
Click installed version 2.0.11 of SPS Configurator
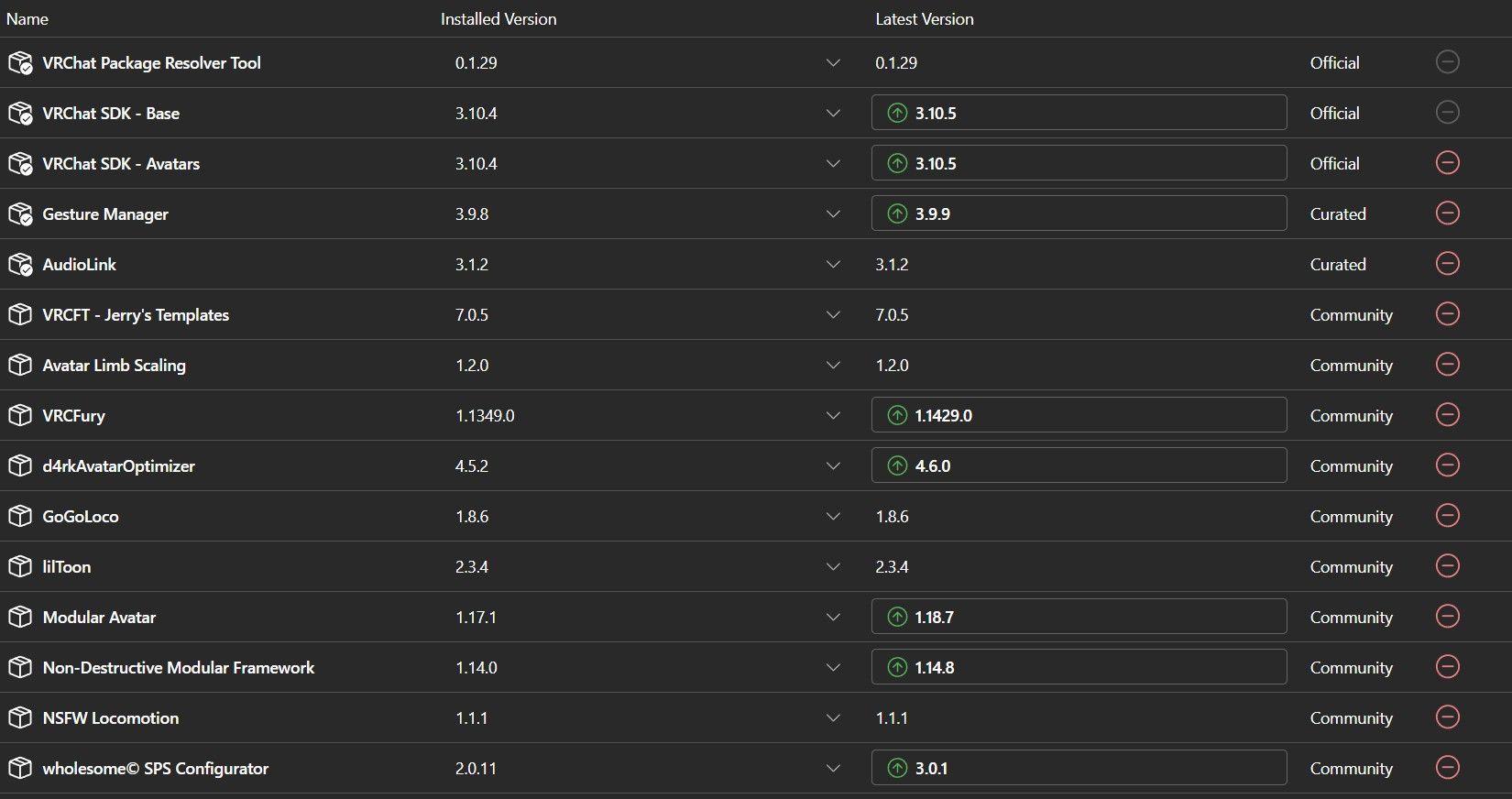(x=476, y=769)
